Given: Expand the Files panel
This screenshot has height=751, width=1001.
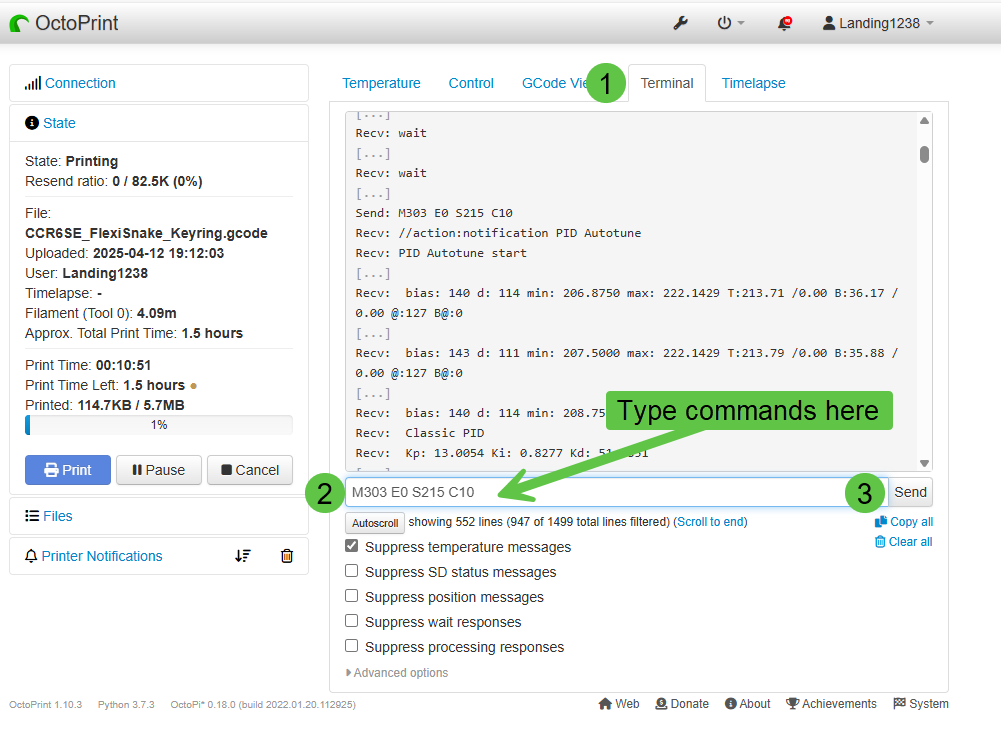Looking at the screenshot, I should pyautogui.click(x=57, y=516).
